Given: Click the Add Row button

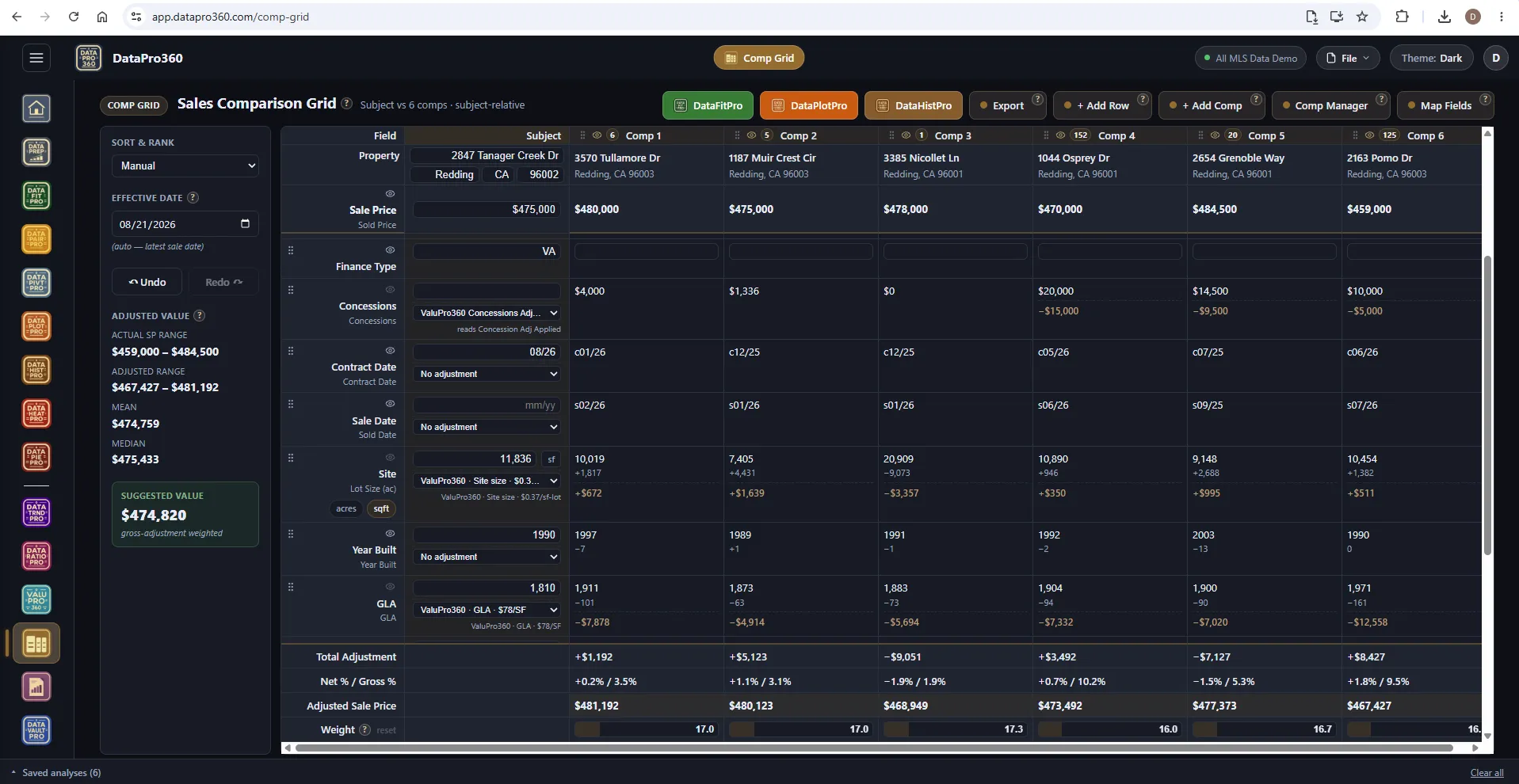Looking at the screenshot, I should click(1101, 105).
